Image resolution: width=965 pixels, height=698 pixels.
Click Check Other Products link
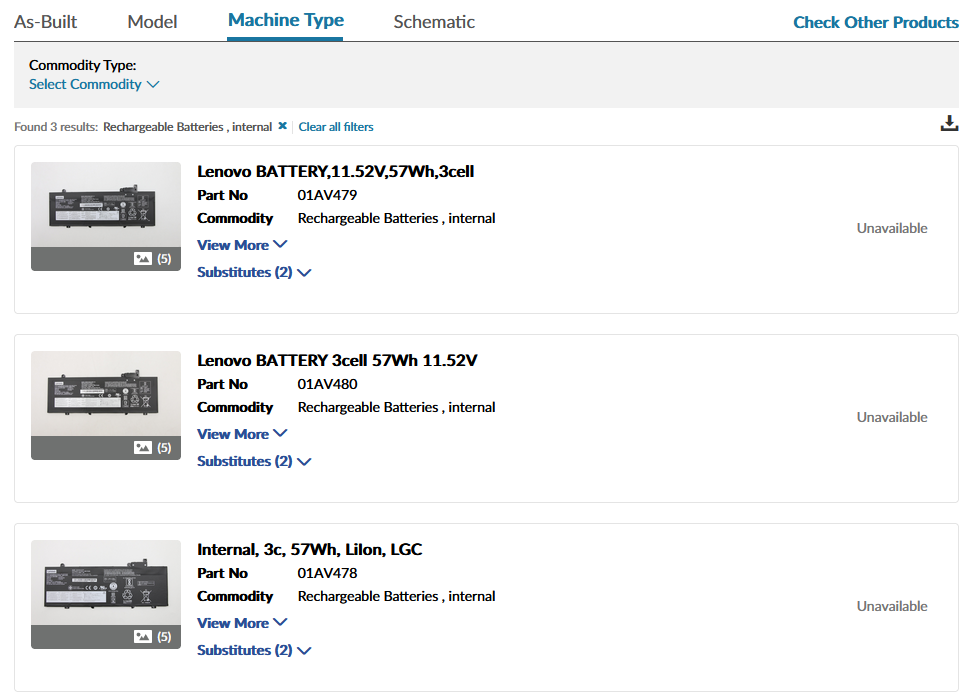click(x=875, y=22)
